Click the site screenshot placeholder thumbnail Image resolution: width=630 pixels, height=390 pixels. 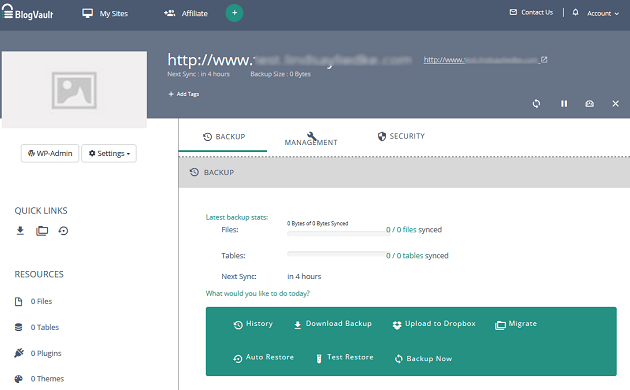pos(74,90)
